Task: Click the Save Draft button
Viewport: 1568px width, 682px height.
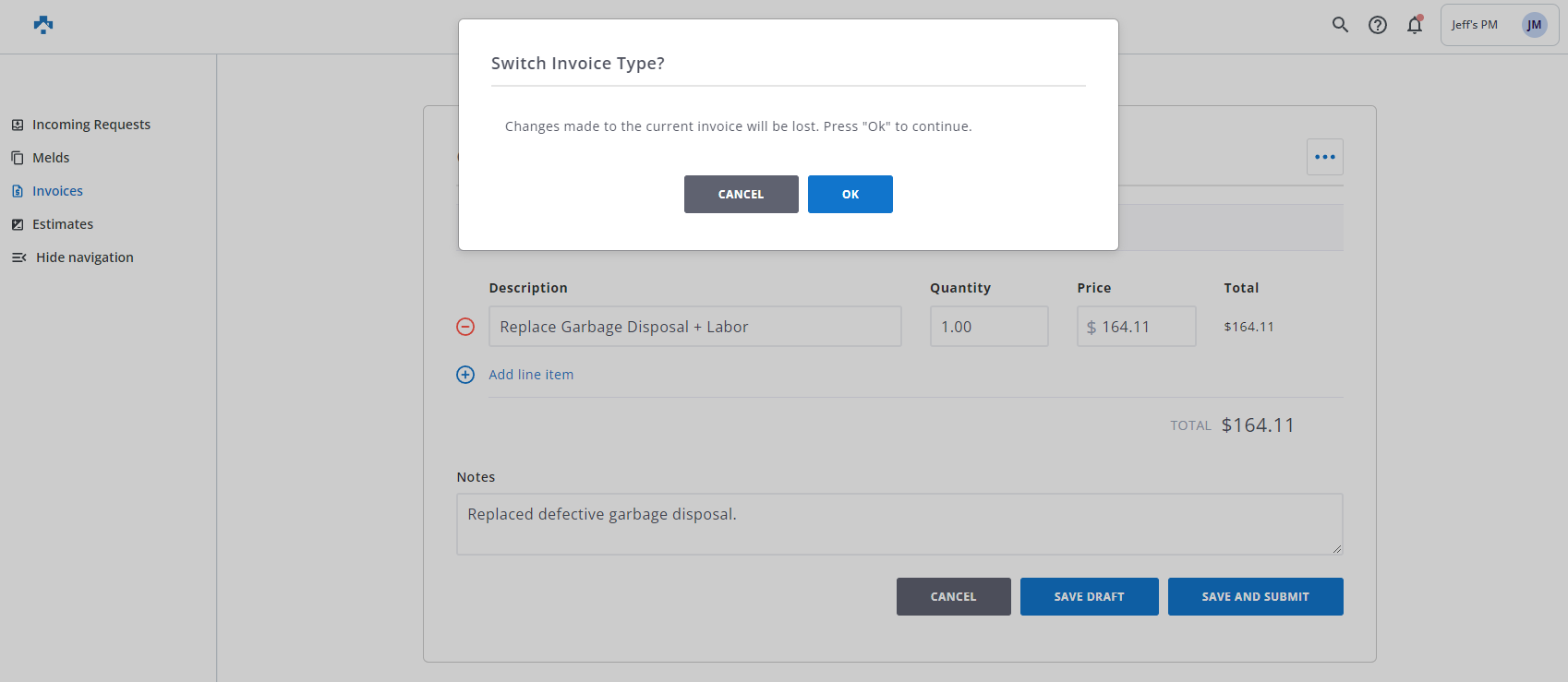Action: pyautogui.click(x=1089, y=597)
